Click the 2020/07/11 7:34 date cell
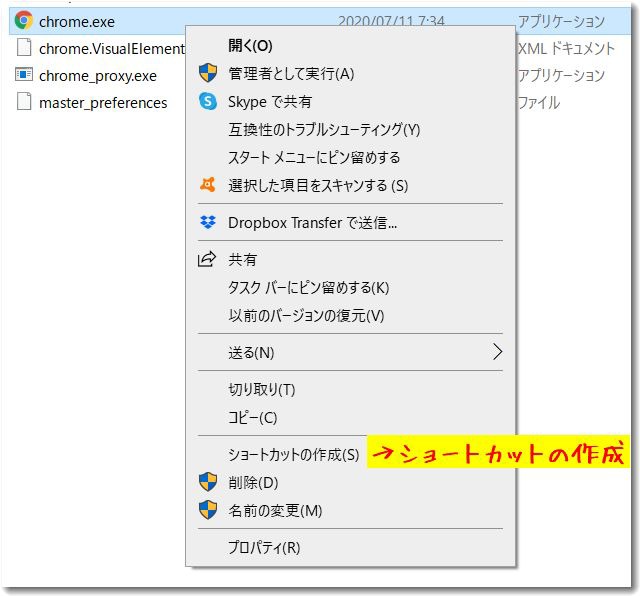The width and height of the screenshot is (640, 596). [391, 20]
